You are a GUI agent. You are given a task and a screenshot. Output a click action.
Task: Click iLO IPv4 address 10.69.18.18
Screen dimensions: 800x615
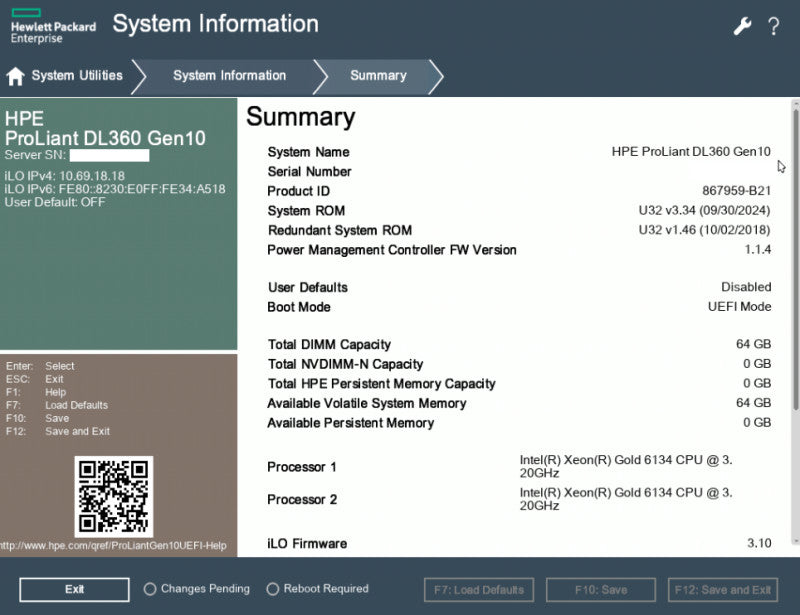92,176
